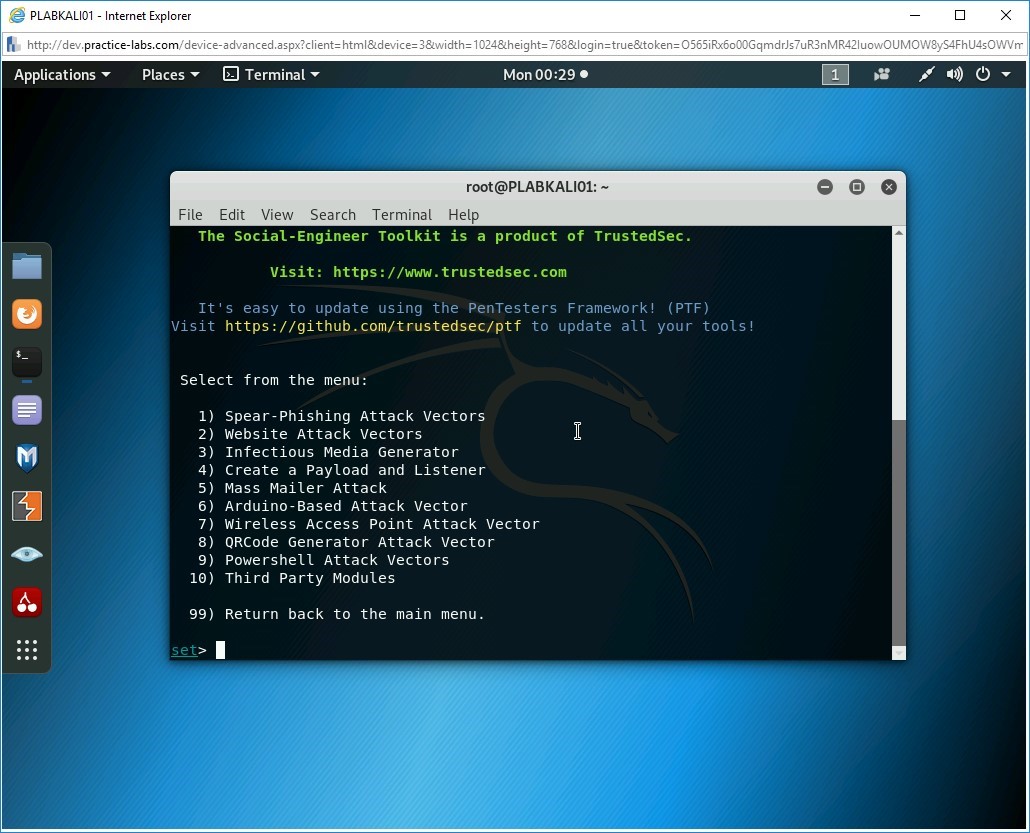Open Burp Suite from the dock
1030x833 pixels.
[27, 506]
